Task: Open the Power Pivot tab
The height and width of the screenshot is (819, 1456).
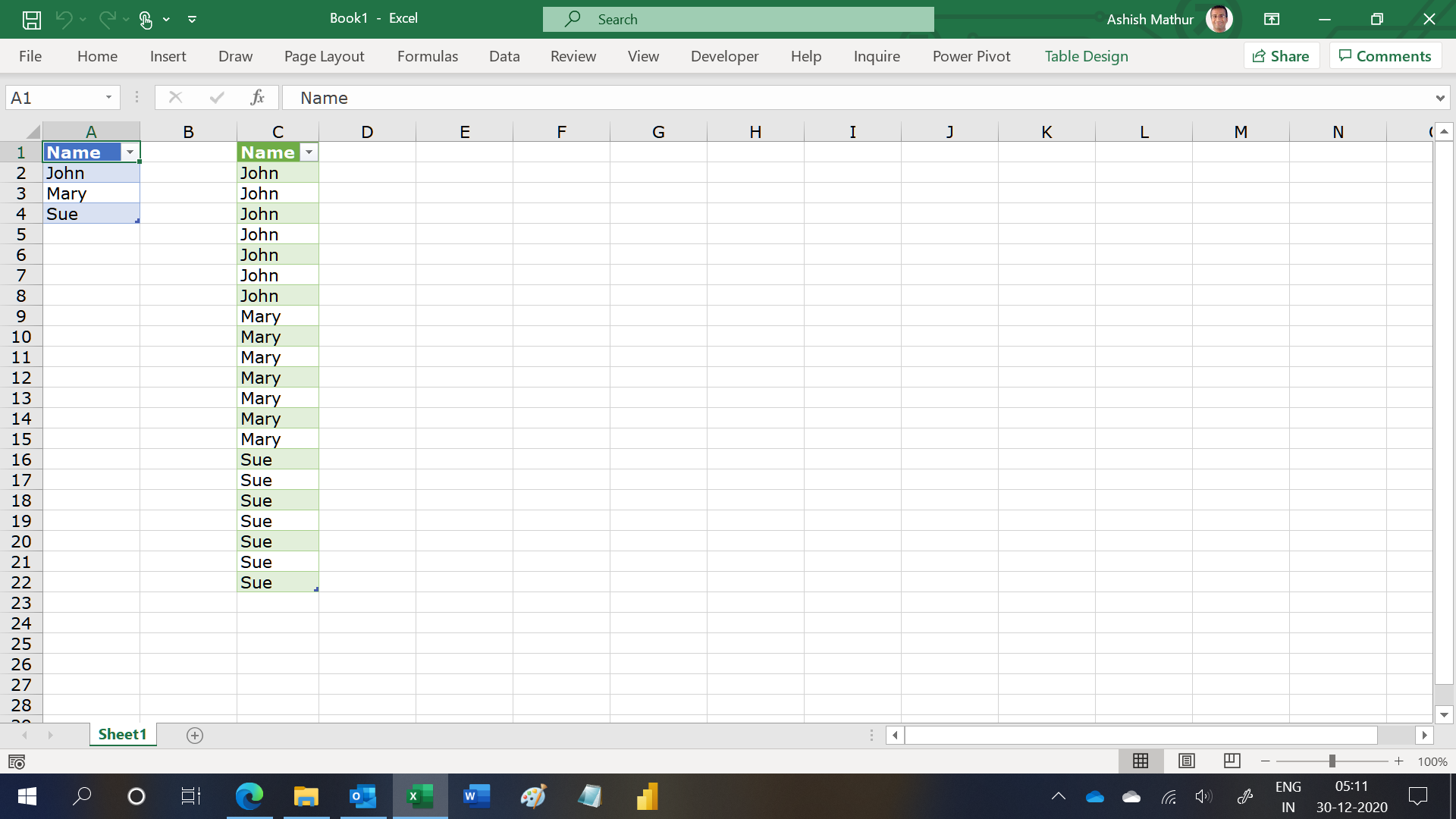Action: tap(971, 56)
